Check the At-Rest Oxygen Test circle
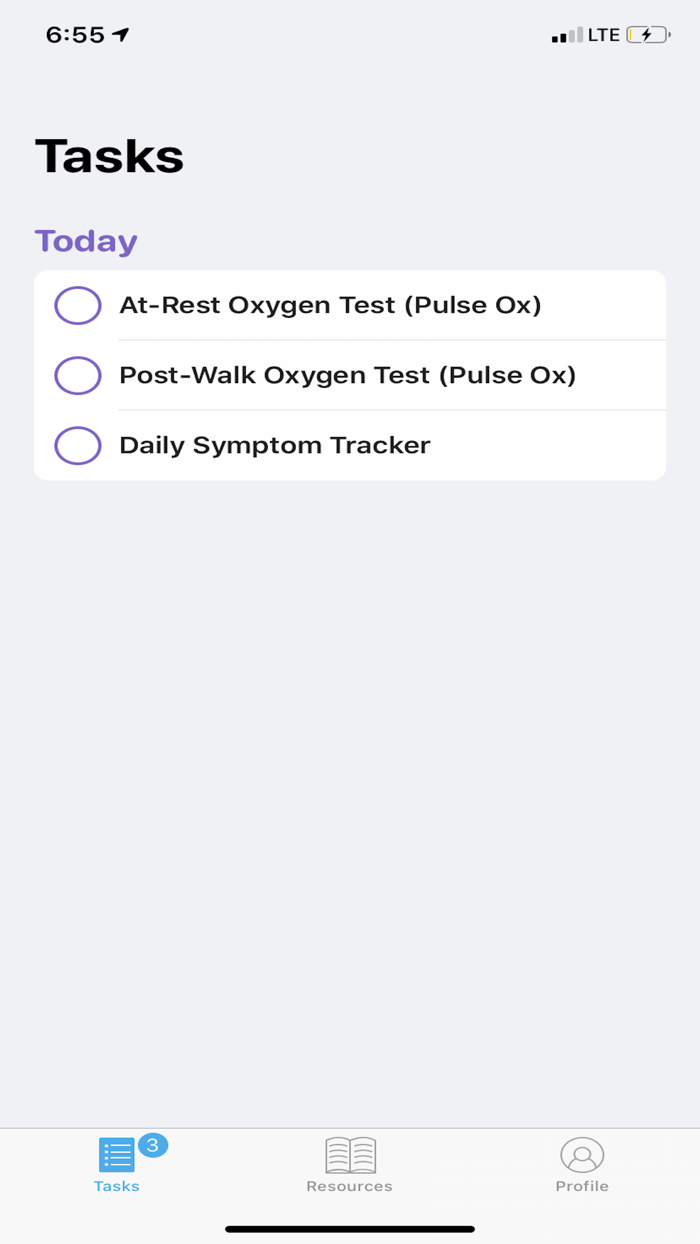 click(78, 305)
